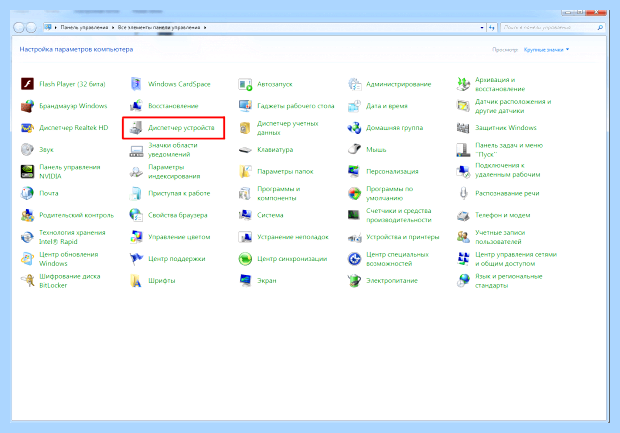
Task: Open the Устранение неполадок link
Action: pos(293,237)
